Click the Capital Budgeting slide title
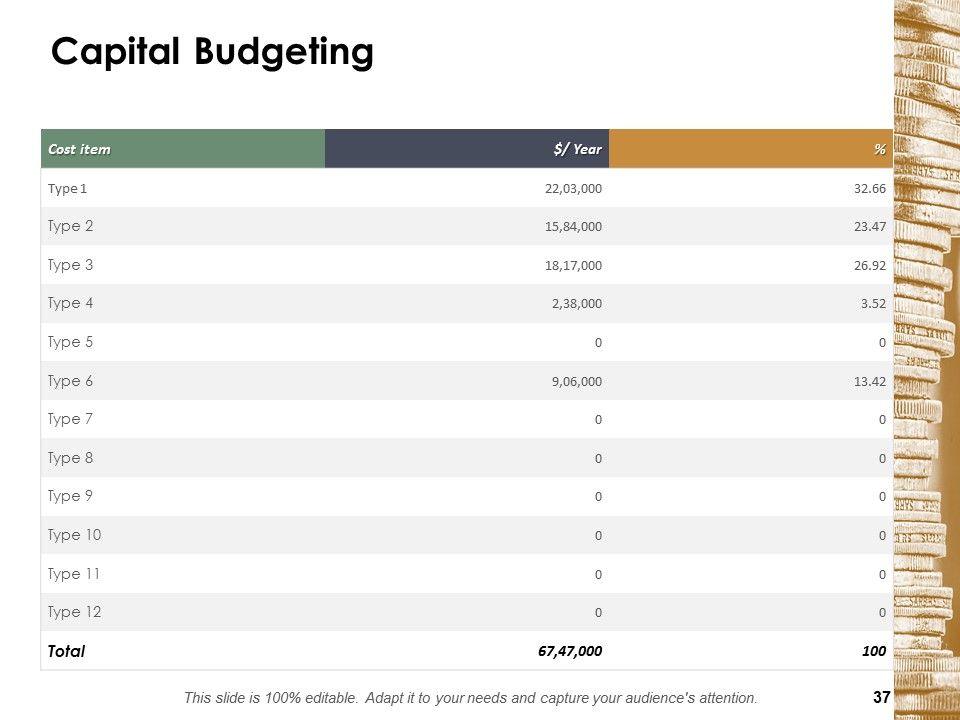This screenshot has width=960, height=720. tap(212, 52)
